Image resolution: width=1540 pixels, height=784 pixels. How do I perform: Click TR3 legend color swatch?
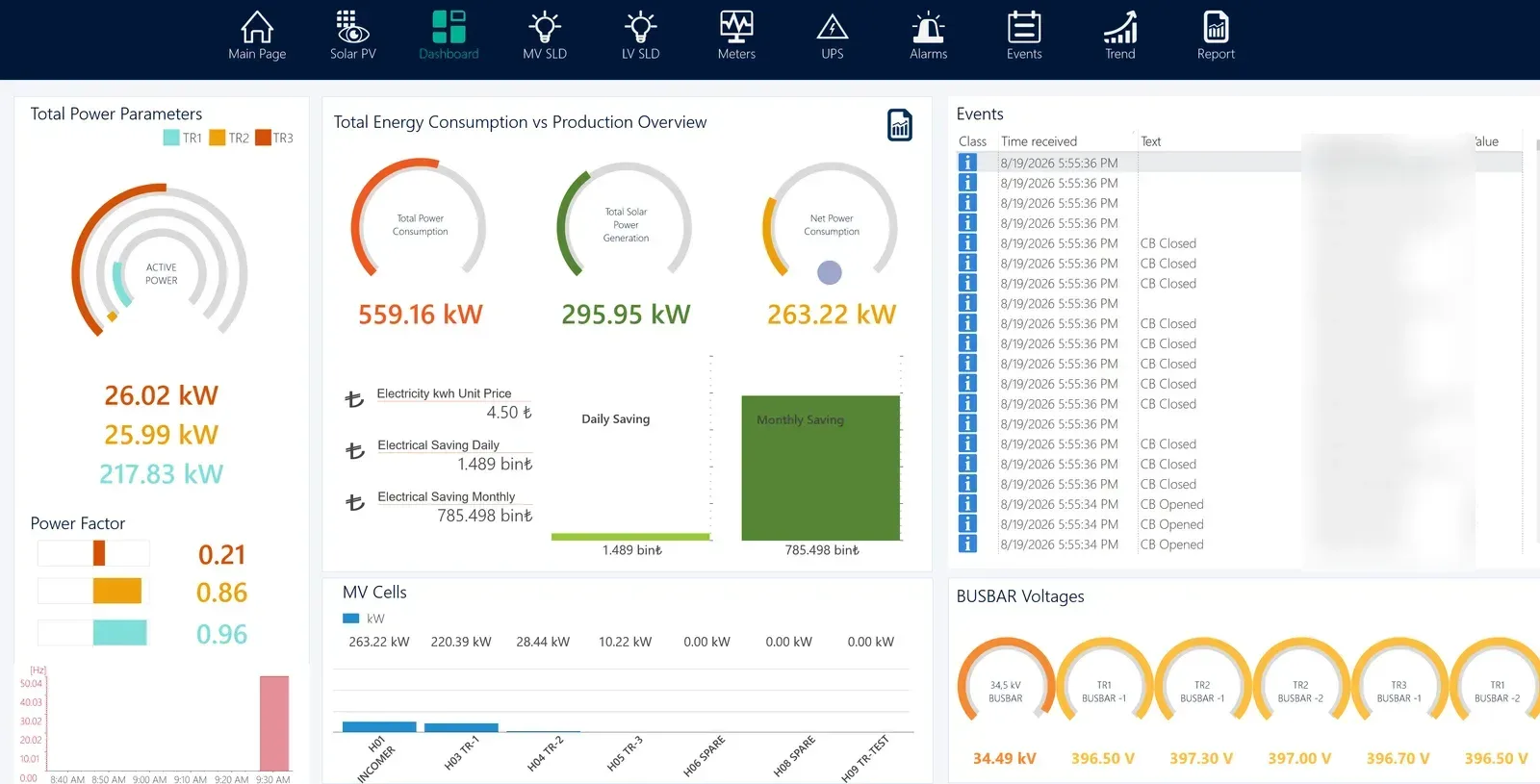pos(263,138)
